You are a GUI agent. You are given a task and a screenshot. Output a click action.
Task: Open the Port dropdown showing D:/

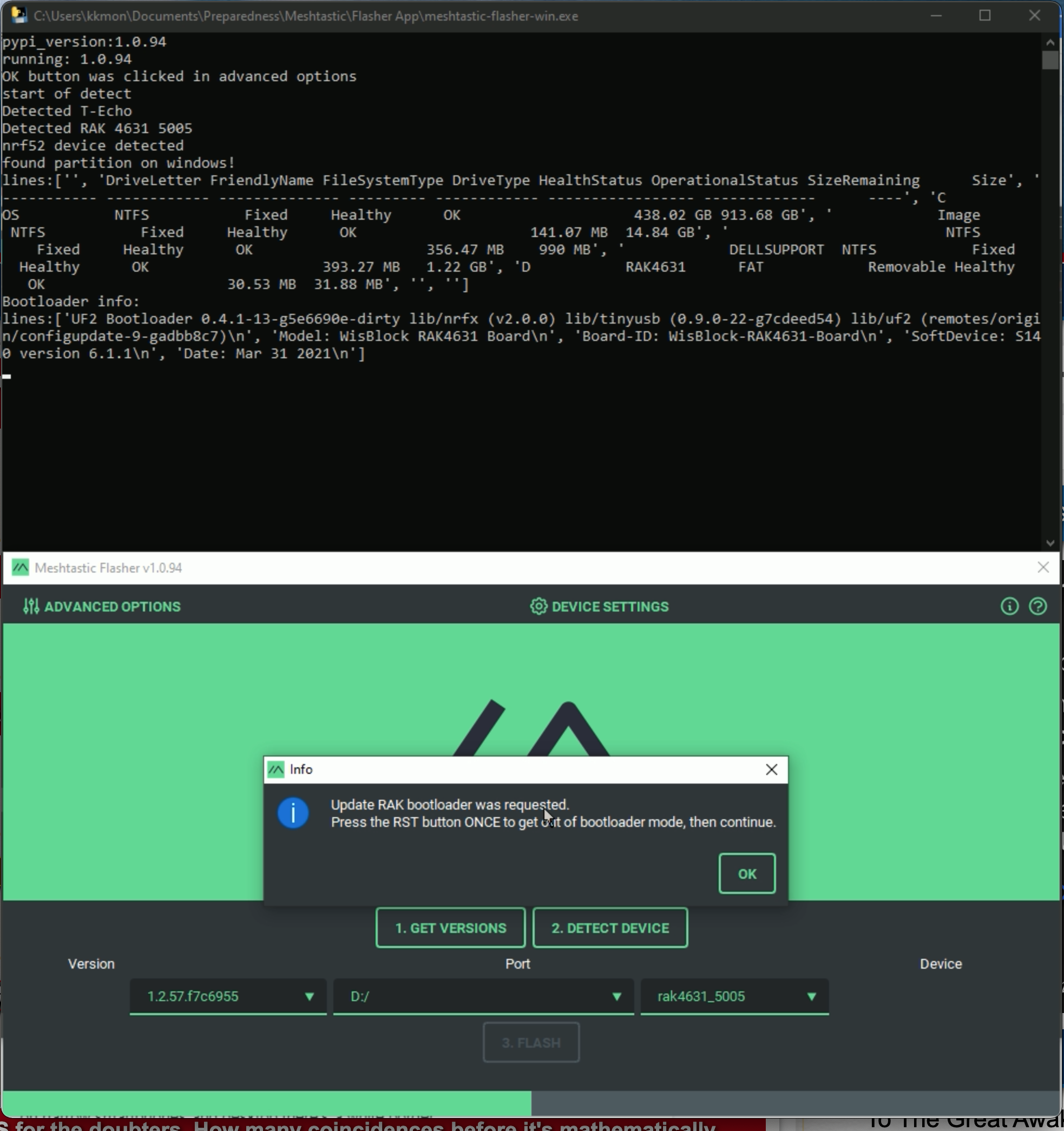(483, 997)
